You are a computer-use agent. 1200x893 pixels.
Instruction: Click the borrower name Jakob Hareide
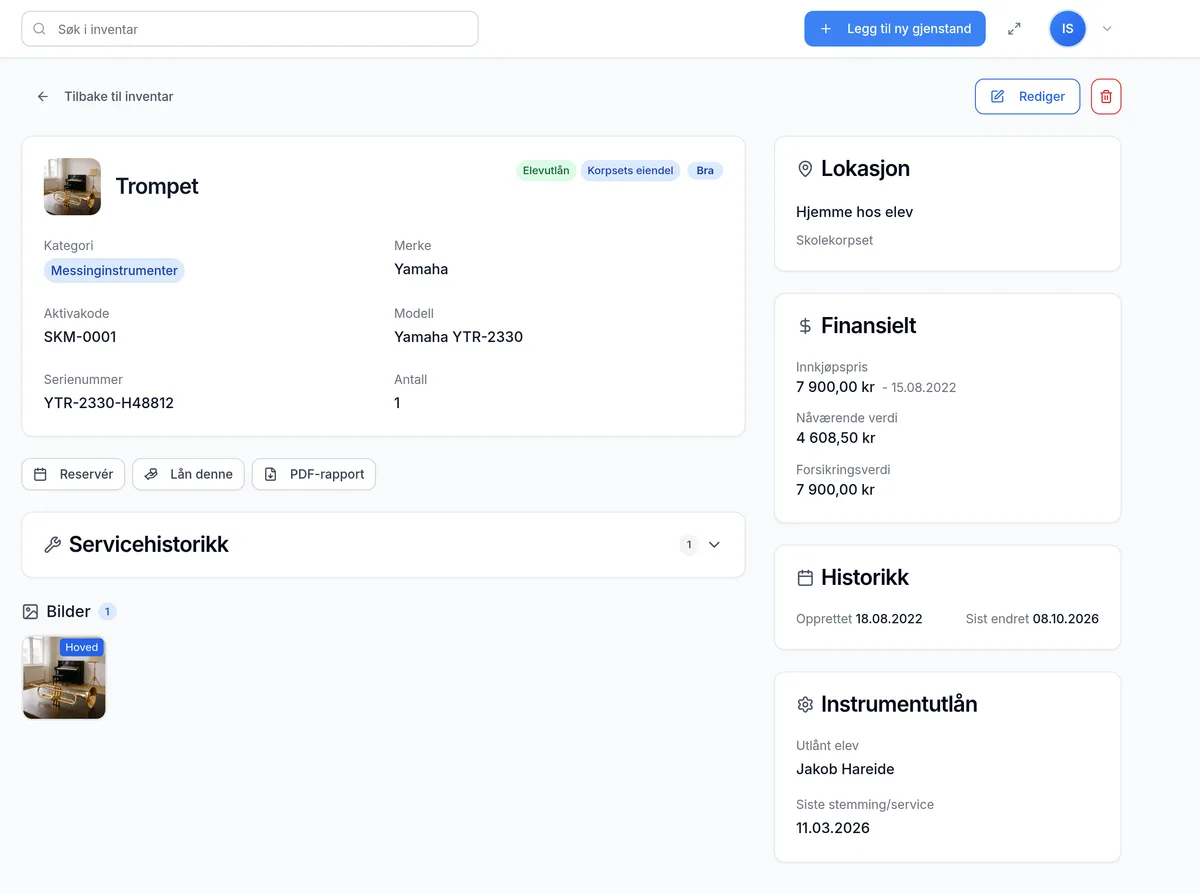tap(845, 769)
